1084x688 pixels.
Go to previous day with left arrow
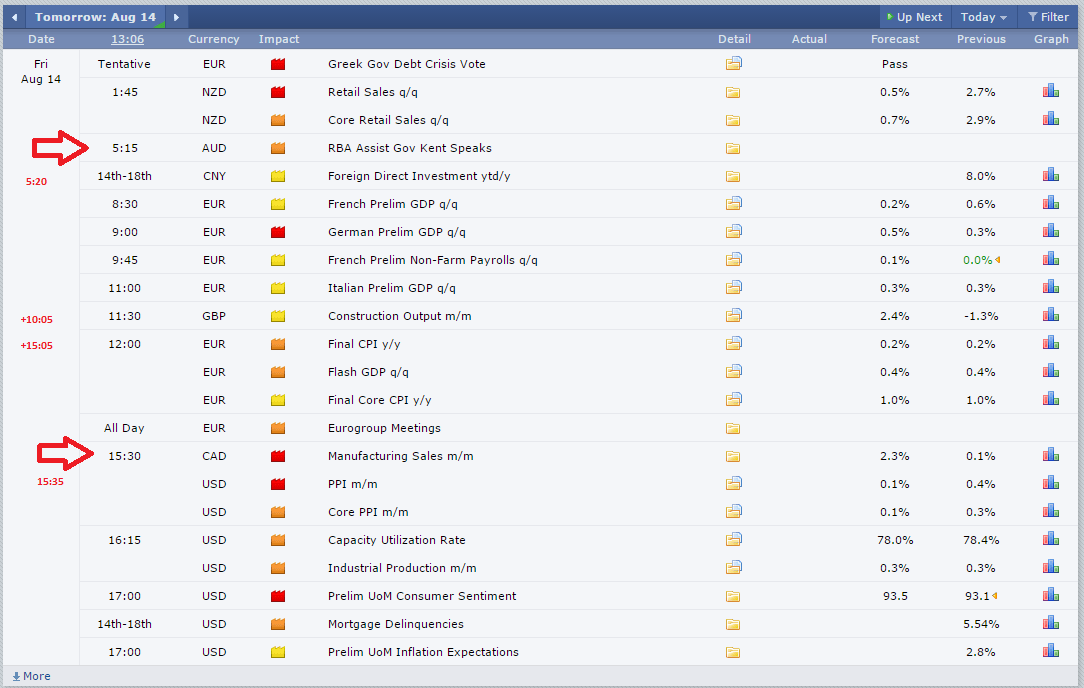click(15, 17)
